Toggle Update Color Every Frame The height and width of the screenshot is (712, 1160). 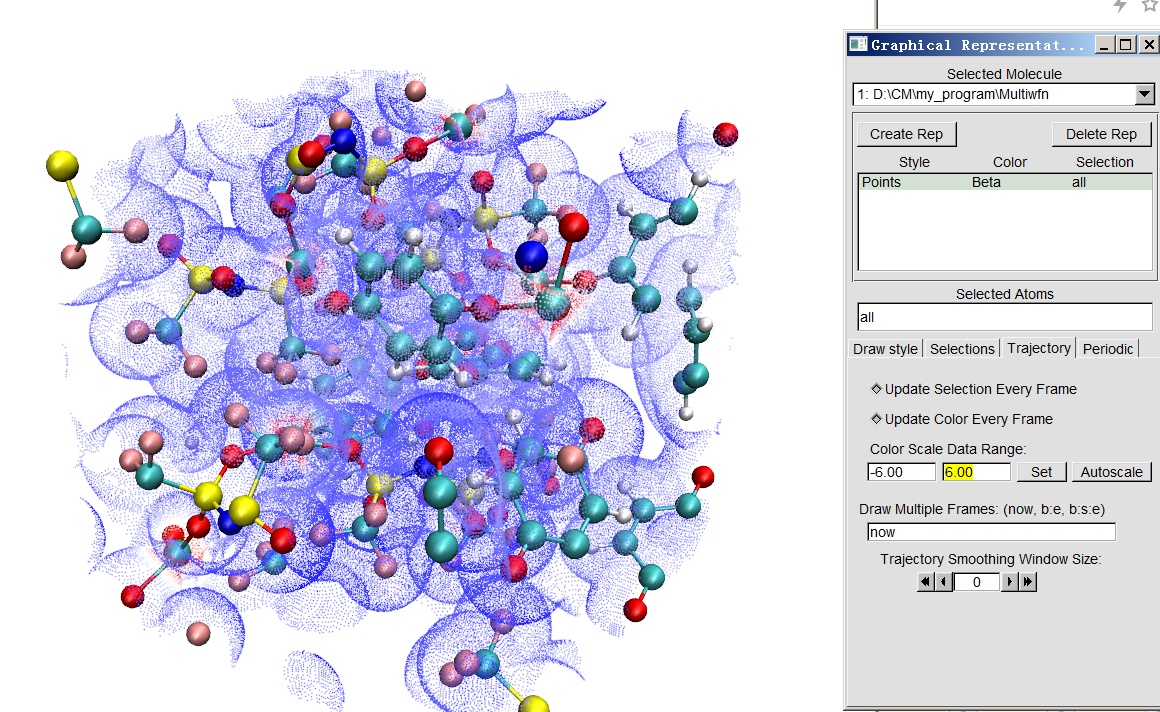[x=962, y=419]
